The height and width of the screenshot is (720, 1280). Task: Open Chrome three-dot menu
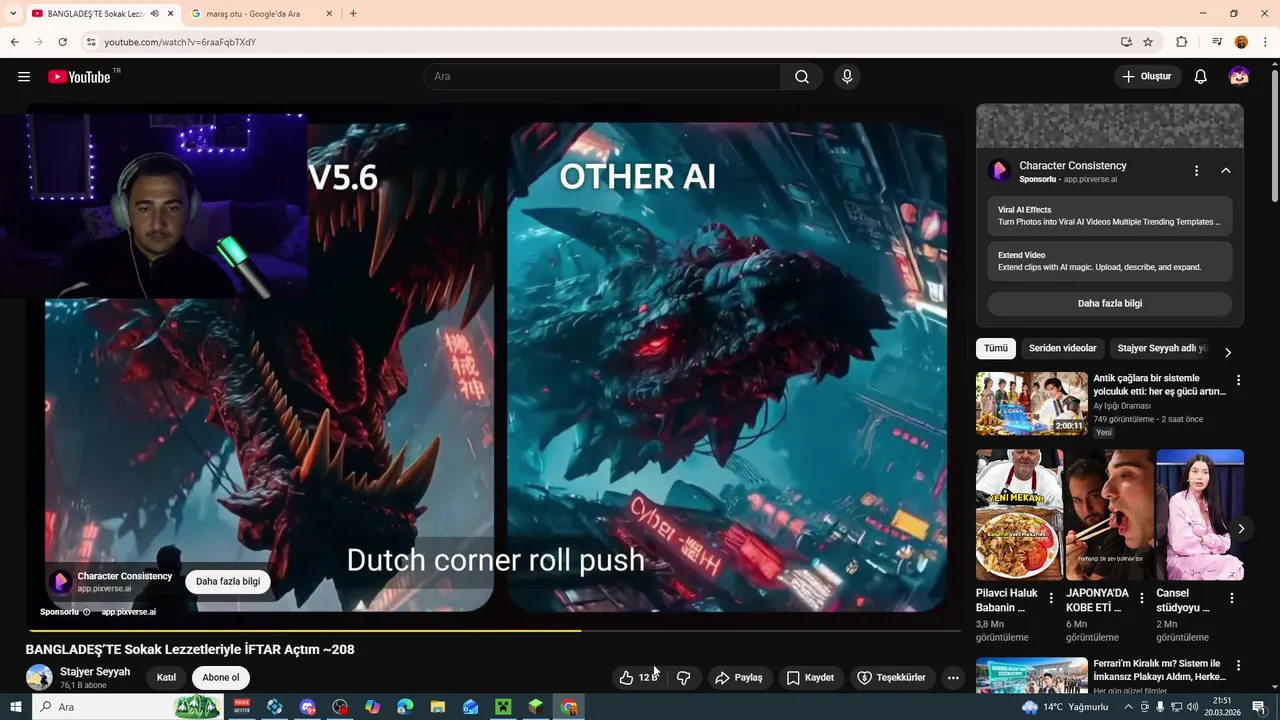tap(1266, 42)
